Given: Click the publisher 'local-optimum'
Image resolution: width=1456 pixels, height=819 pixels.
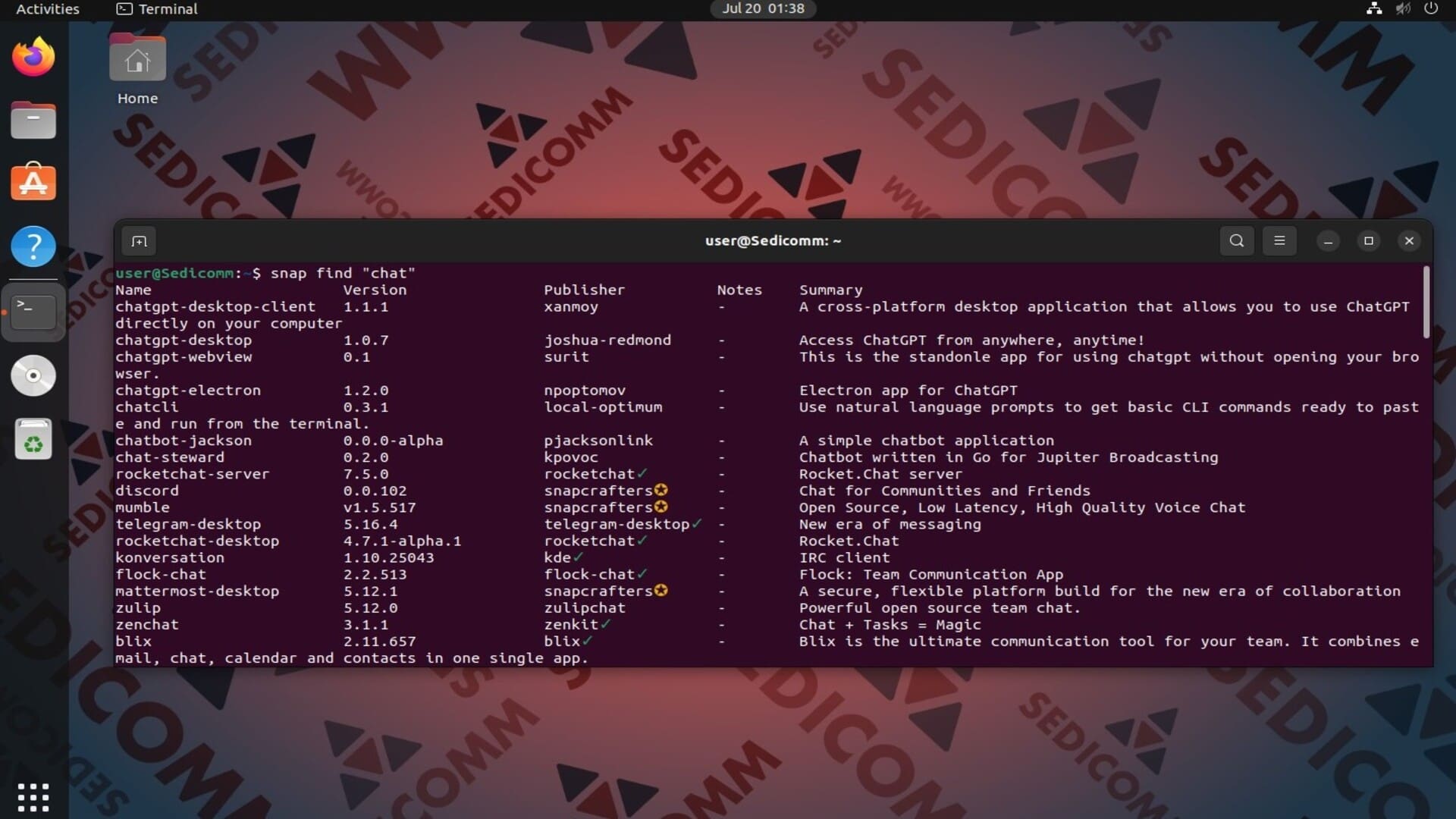Looking at the screenshot, I should pyautogui.click(x=603, y=407).
